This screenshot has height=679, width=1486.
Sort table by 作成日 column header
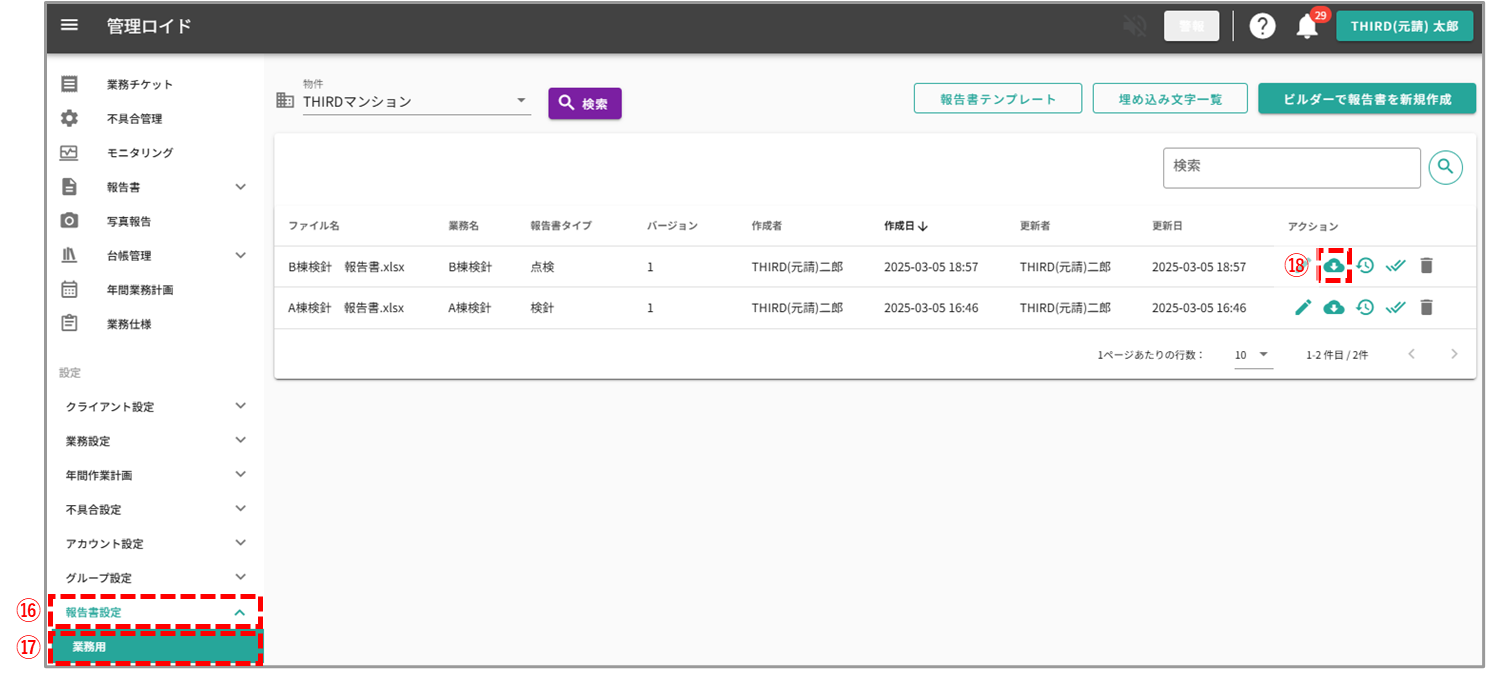(906, 226)
